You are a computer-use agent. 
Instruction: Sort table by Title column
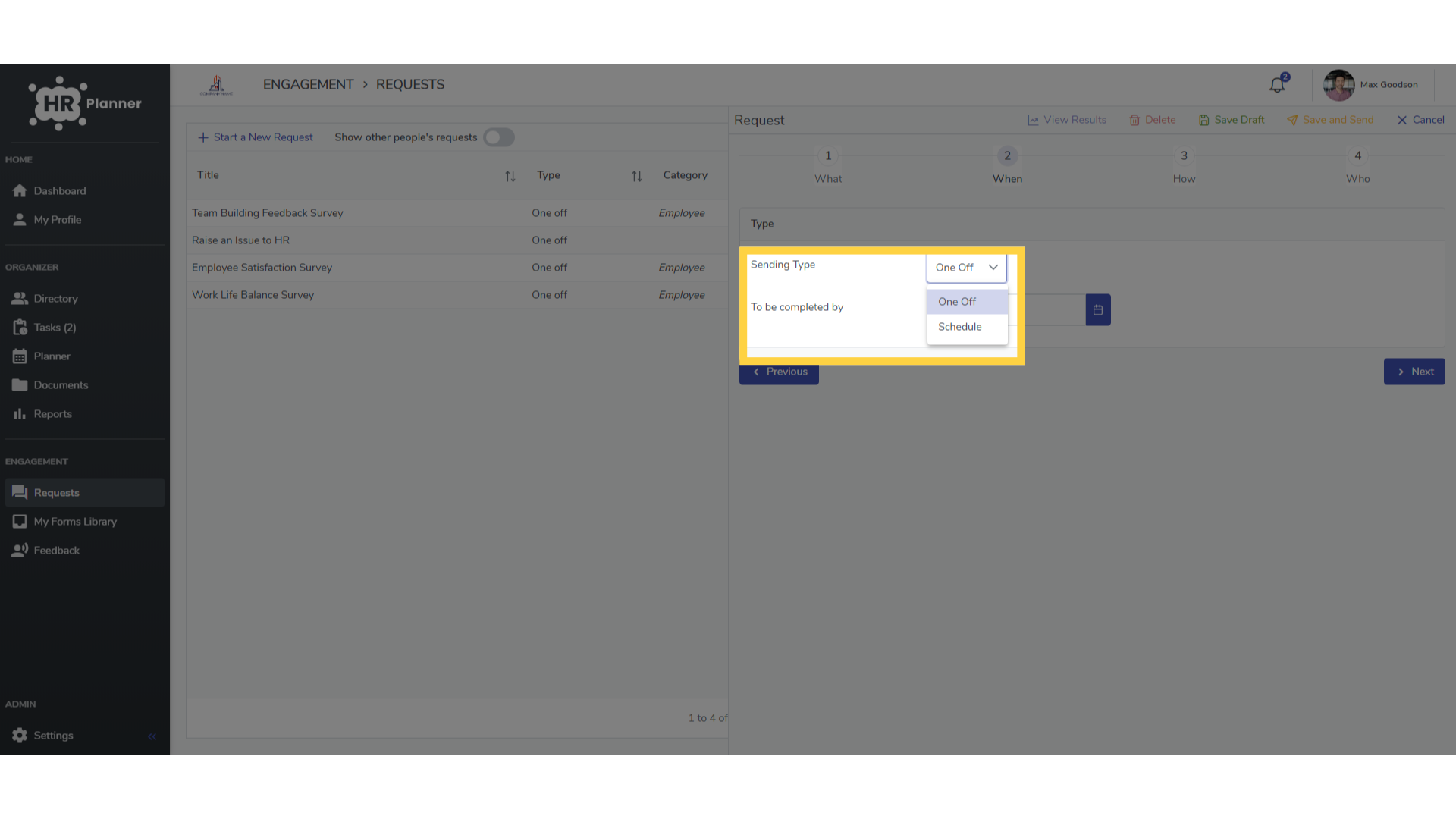(x=510, y=176)
